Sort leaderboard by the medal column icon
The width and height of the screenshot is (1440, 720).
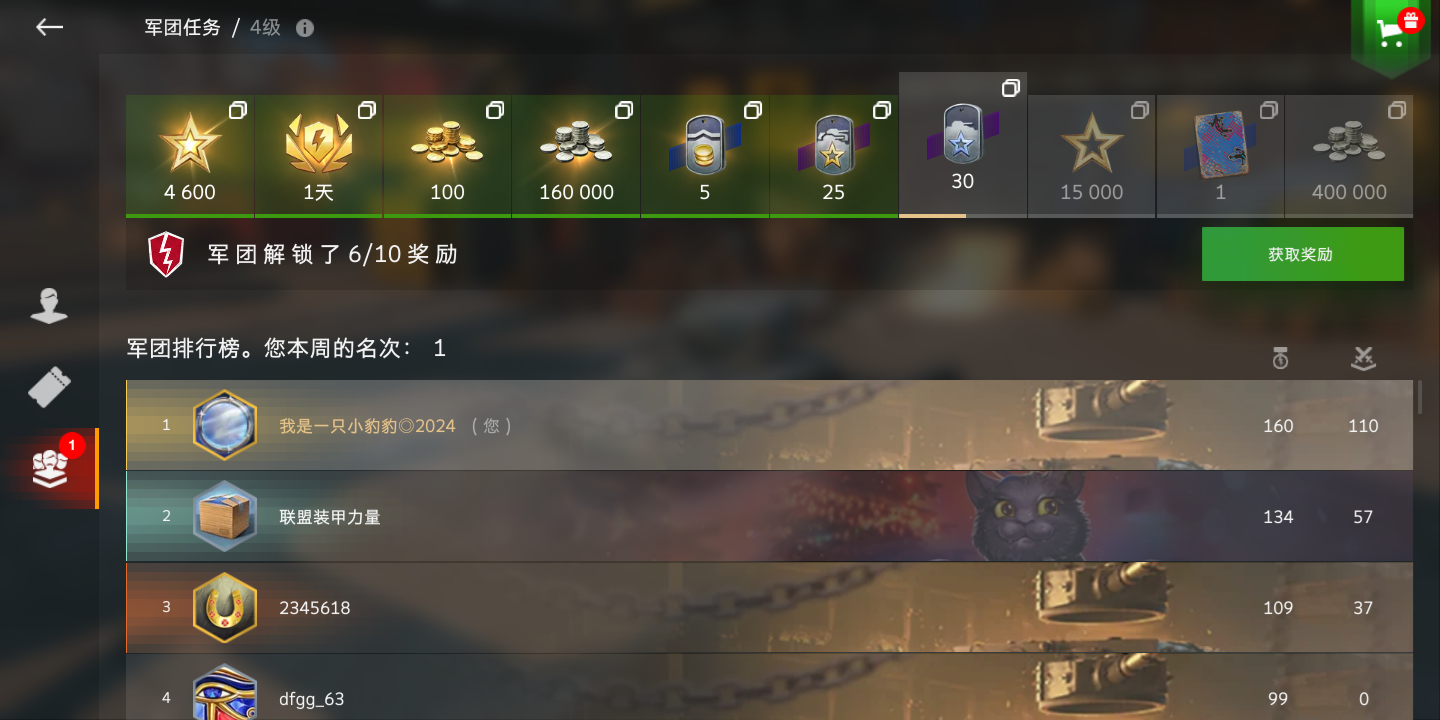coord(1280,357)
